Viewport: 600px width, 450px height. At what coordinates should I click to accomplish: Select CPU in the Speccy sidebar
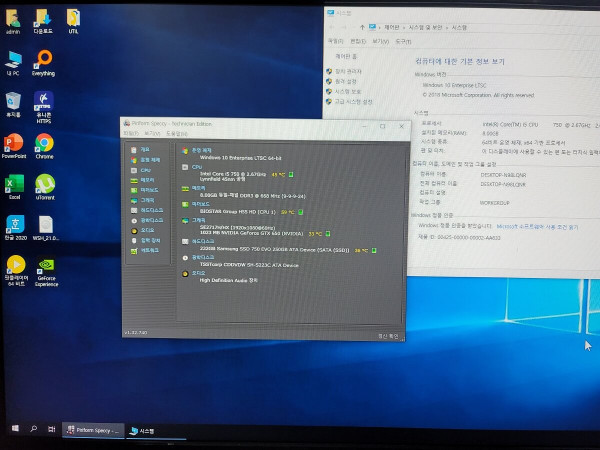tap(141, 170)
